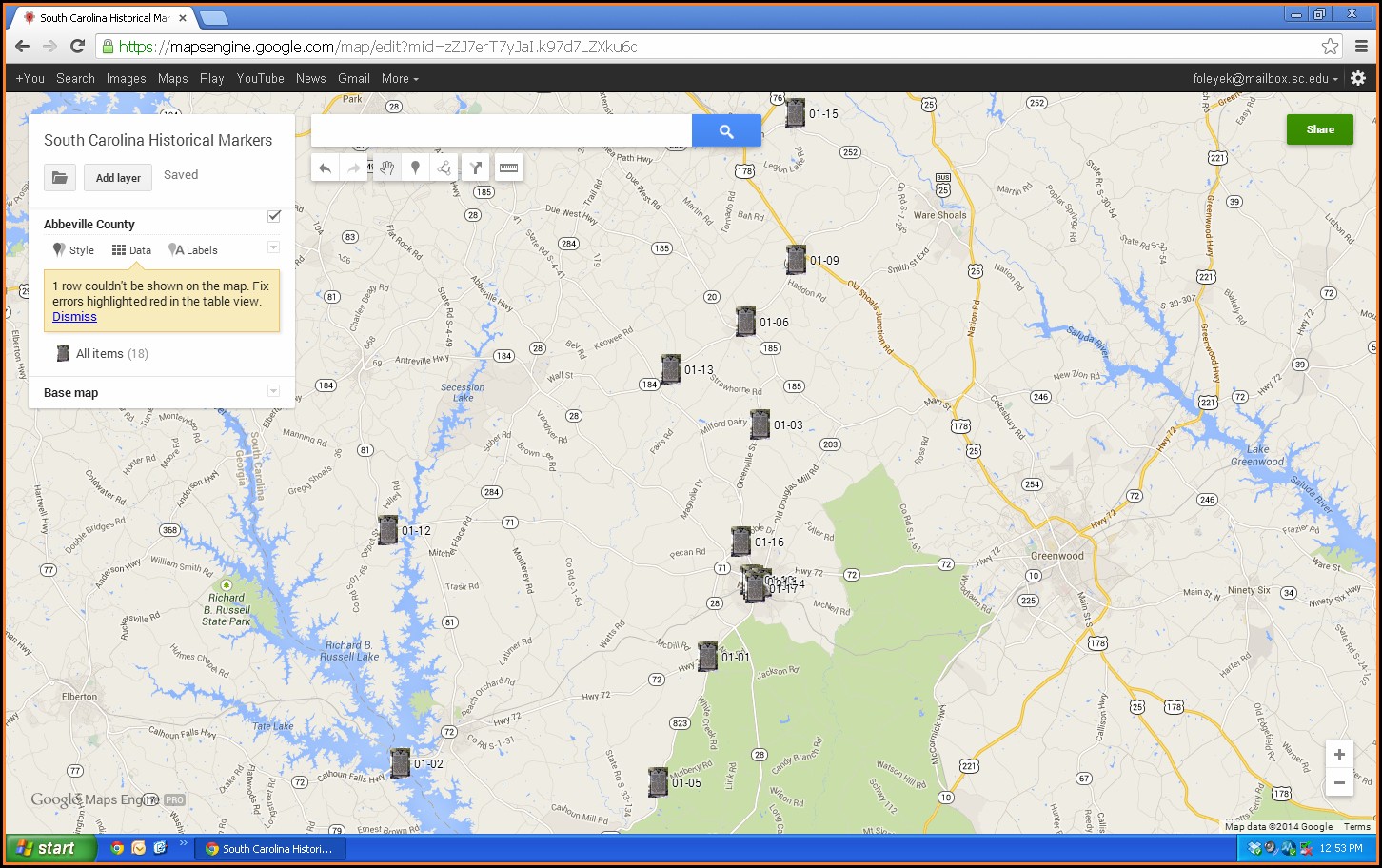Click the Add layer button
1382x868 pixels.
point(118,177)
